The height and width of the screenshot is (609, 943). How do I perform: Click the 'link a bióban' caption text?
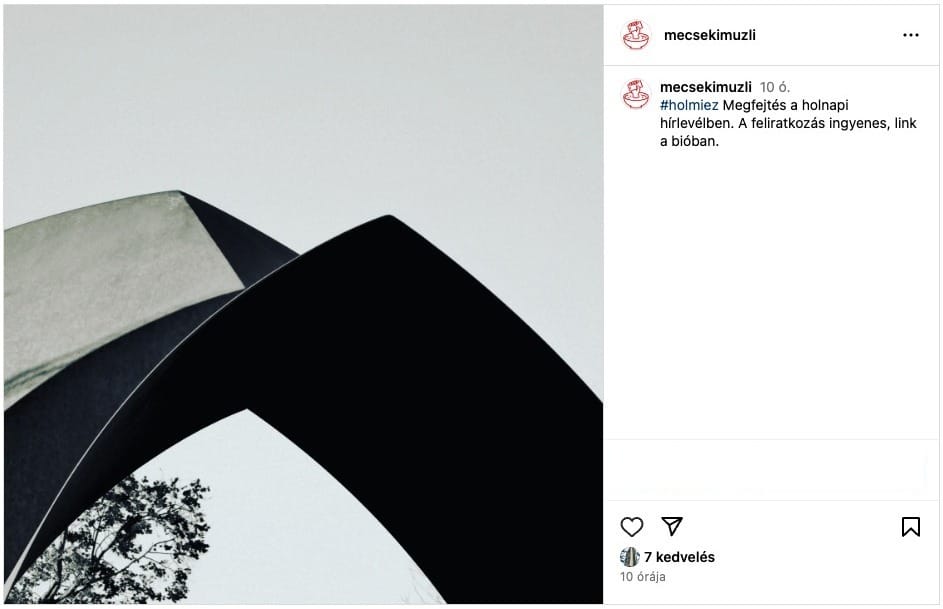coord(788,132)
